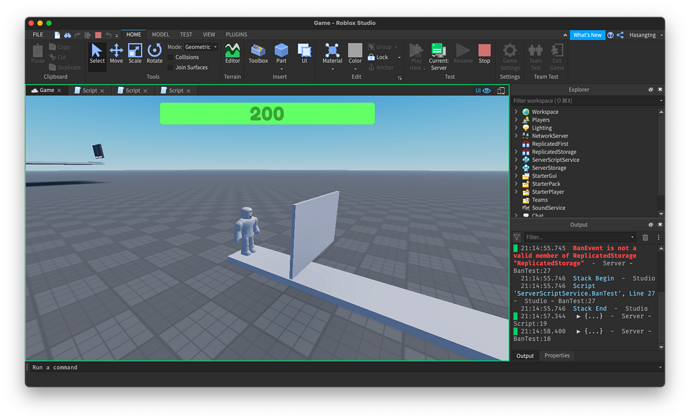Screen dimensions: 690x420
Task: Switch to the VIEW ribbon tab
Action: 209,35
